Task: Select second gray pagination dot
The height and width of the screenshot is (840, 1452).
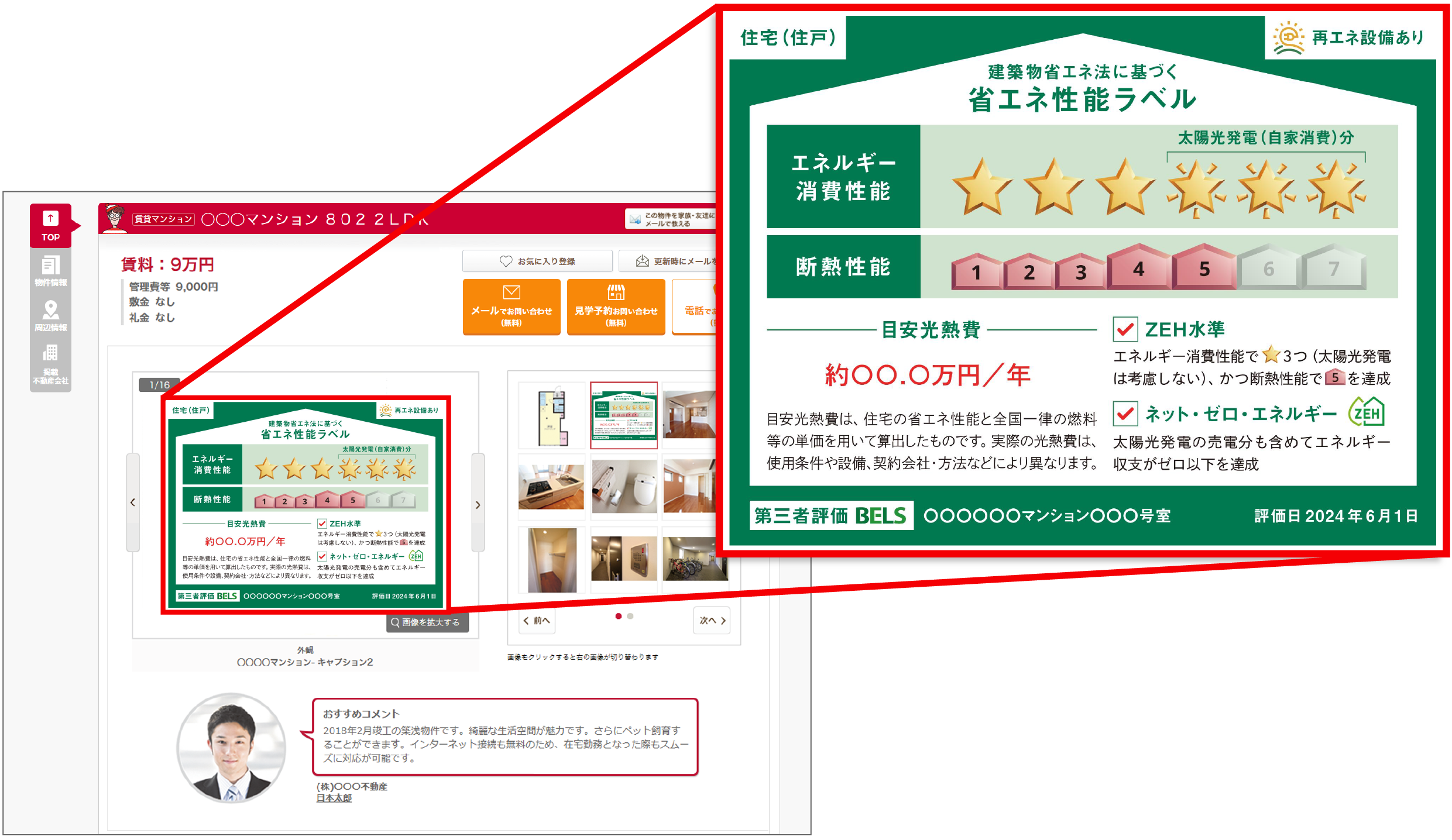Action: (630, 616)
